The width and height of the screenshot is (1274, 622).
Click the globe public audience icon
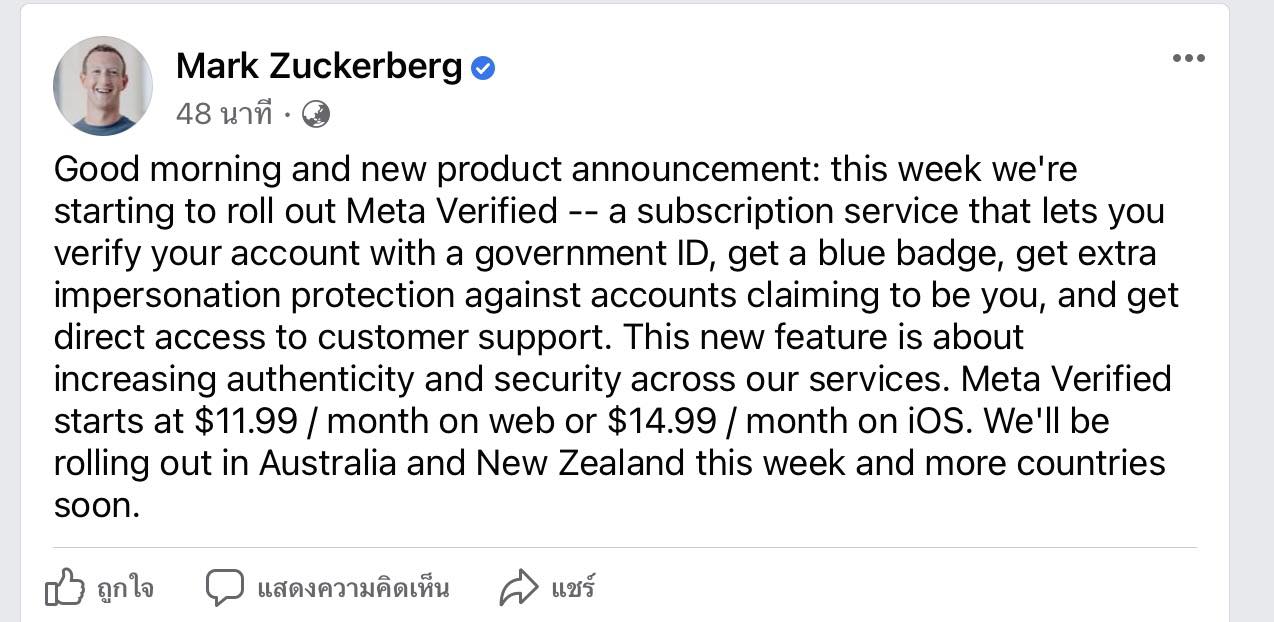click(x=315, y=114)
